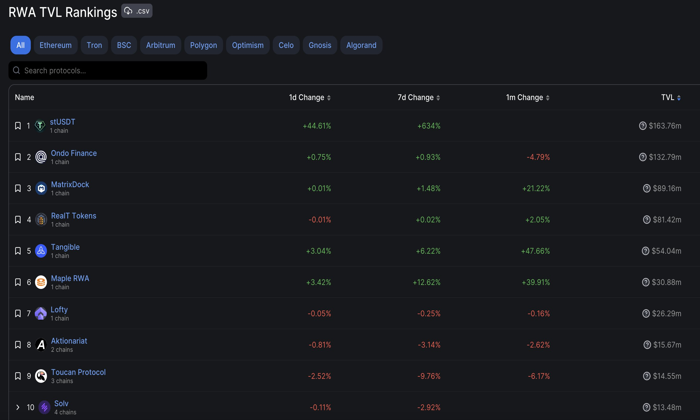This screenshot has height=420, width=700.
Task: Click the Lofty logo icon
Action: tap(41, 313)
